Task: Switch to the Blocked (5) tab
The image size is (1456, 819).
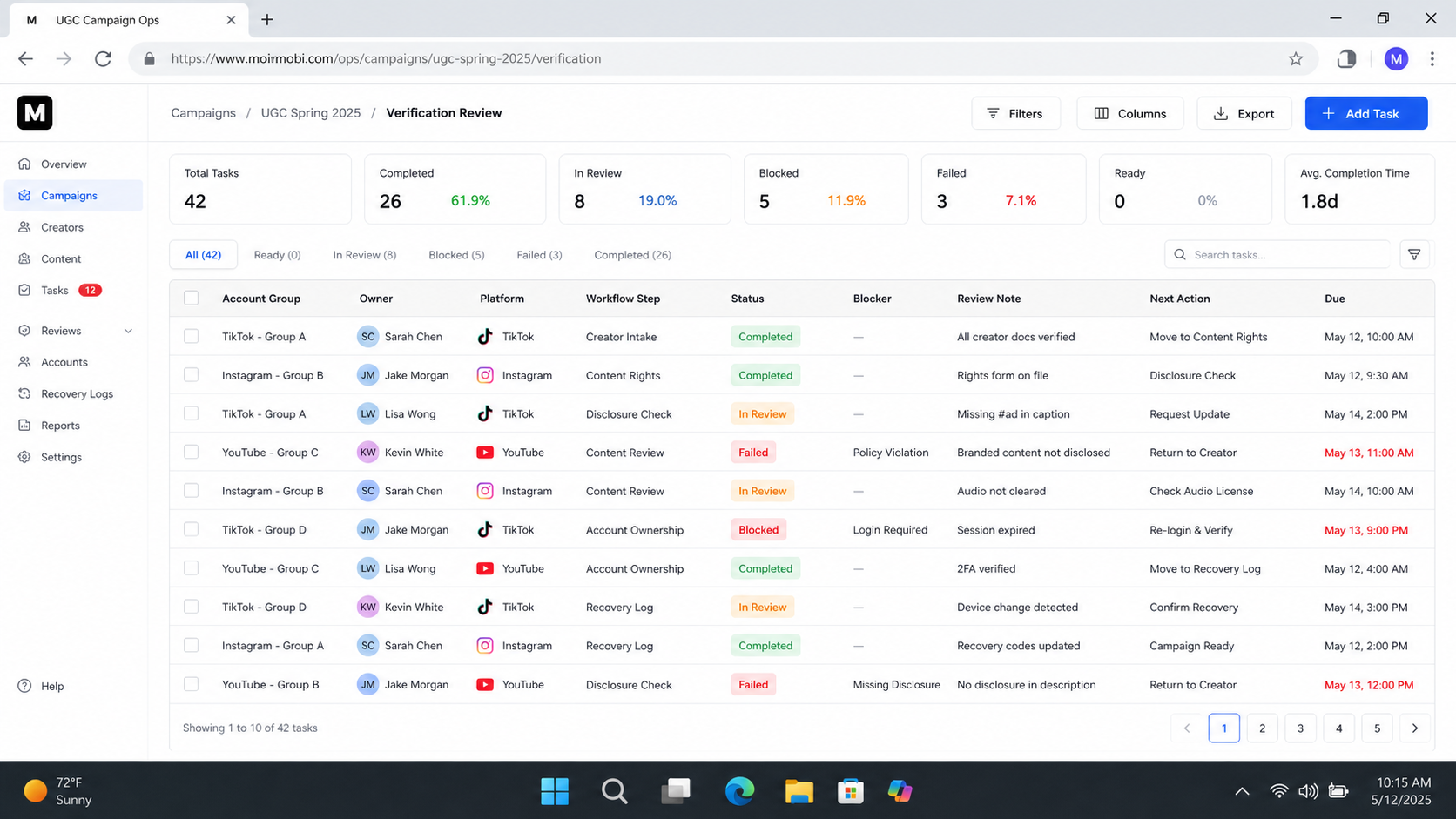Action: pos(456,255)
